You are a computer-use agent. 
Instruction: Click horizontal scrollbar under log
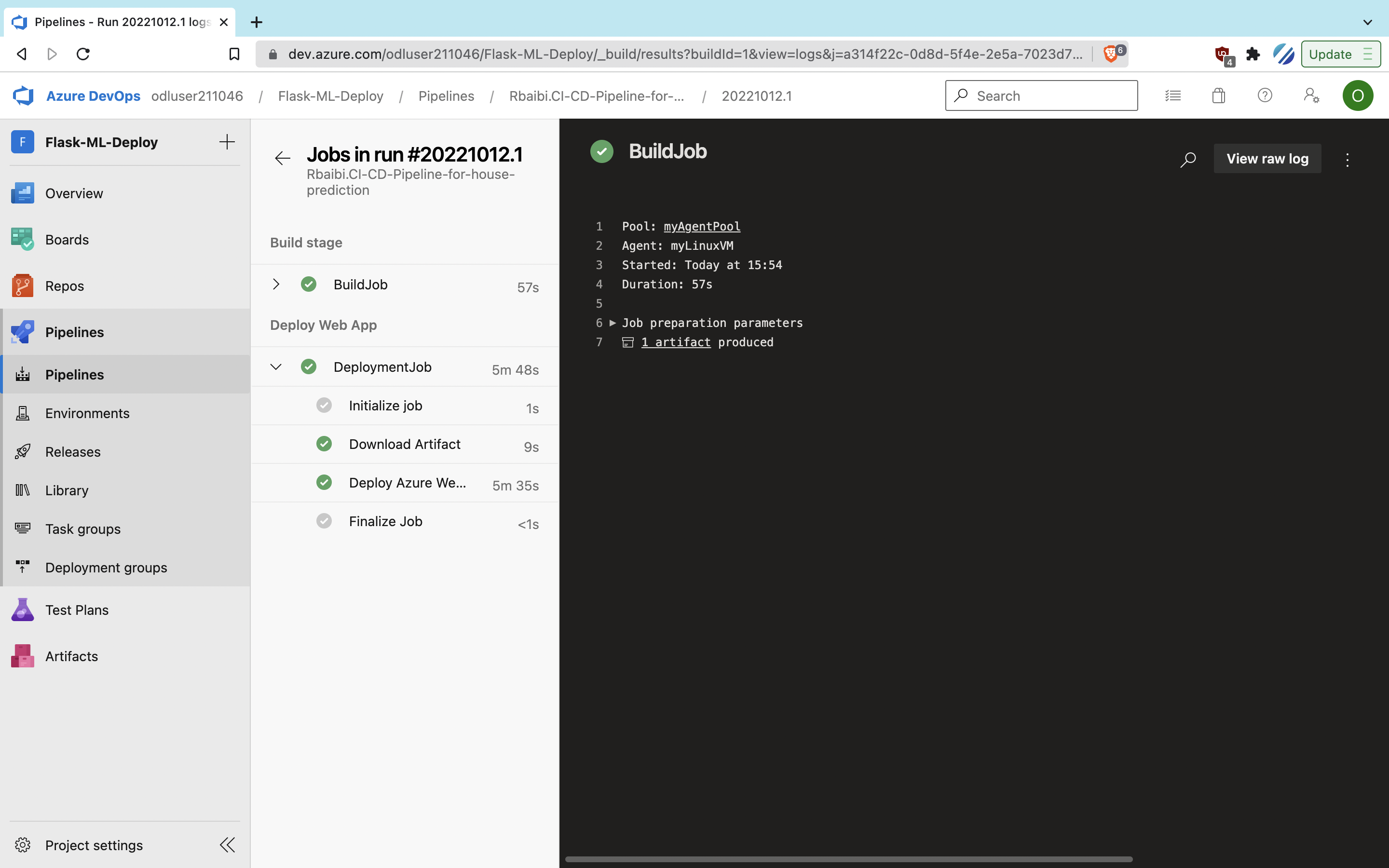(x=848, y=859)
